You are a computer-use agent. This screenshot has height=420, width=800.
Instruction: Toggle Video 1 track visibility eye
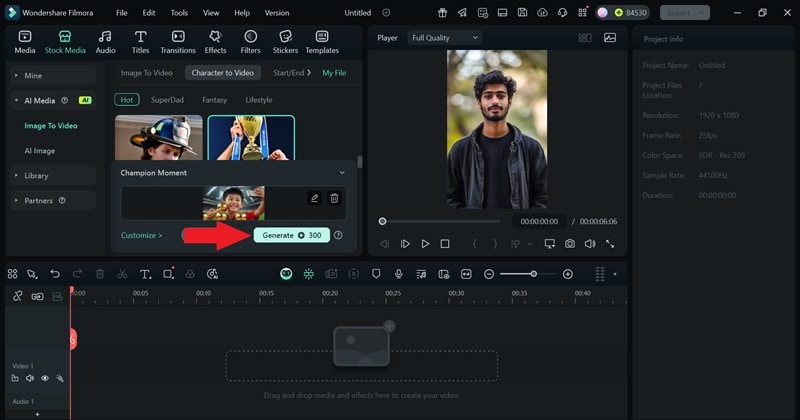point(45,378)
